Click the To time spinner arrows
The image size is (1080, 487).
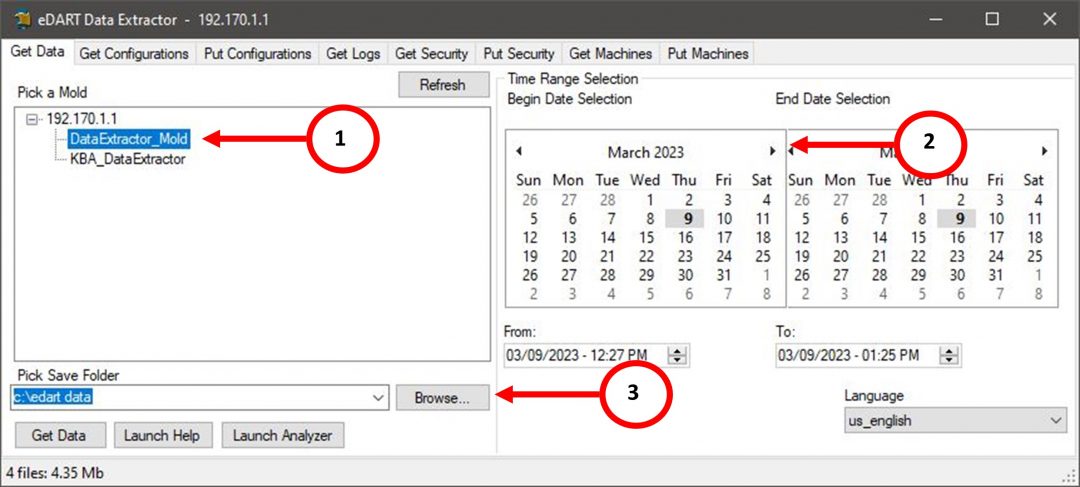950,355
